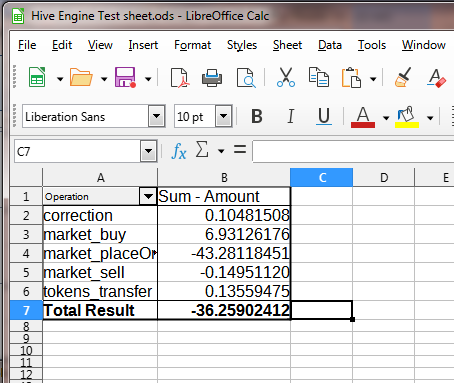Click the Formula equals icon
The width and height of the screenshot is (454, 383).
point(240,149)
